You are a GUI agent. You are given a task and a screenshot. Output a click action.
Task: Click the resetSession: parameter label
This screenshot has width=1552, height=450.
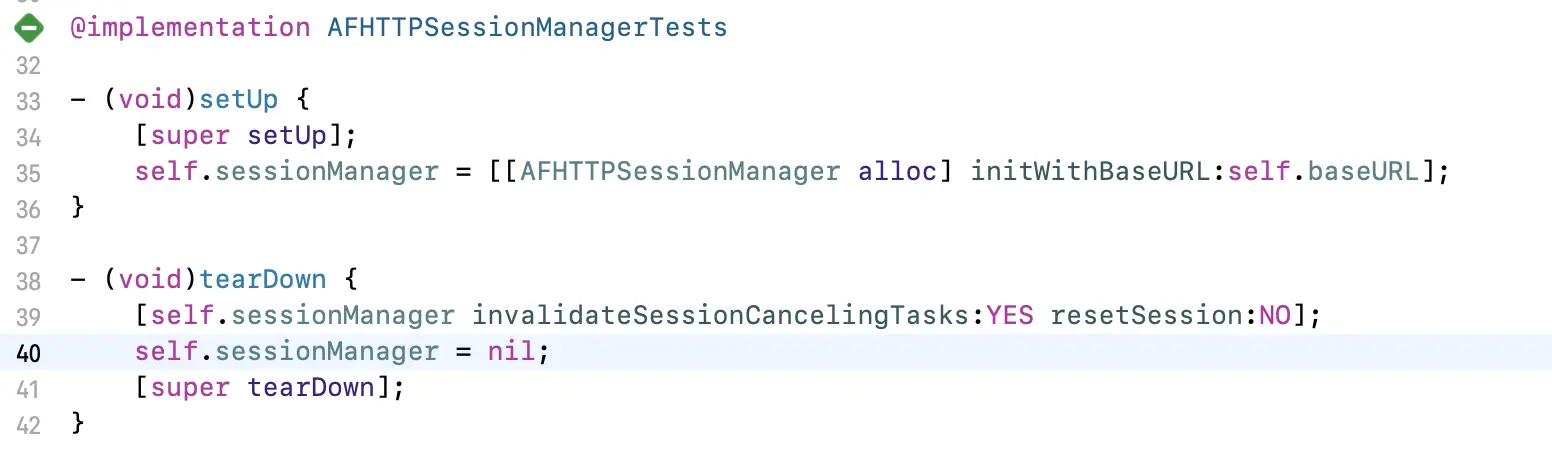pyautogui.click(x=1155, y=316)
